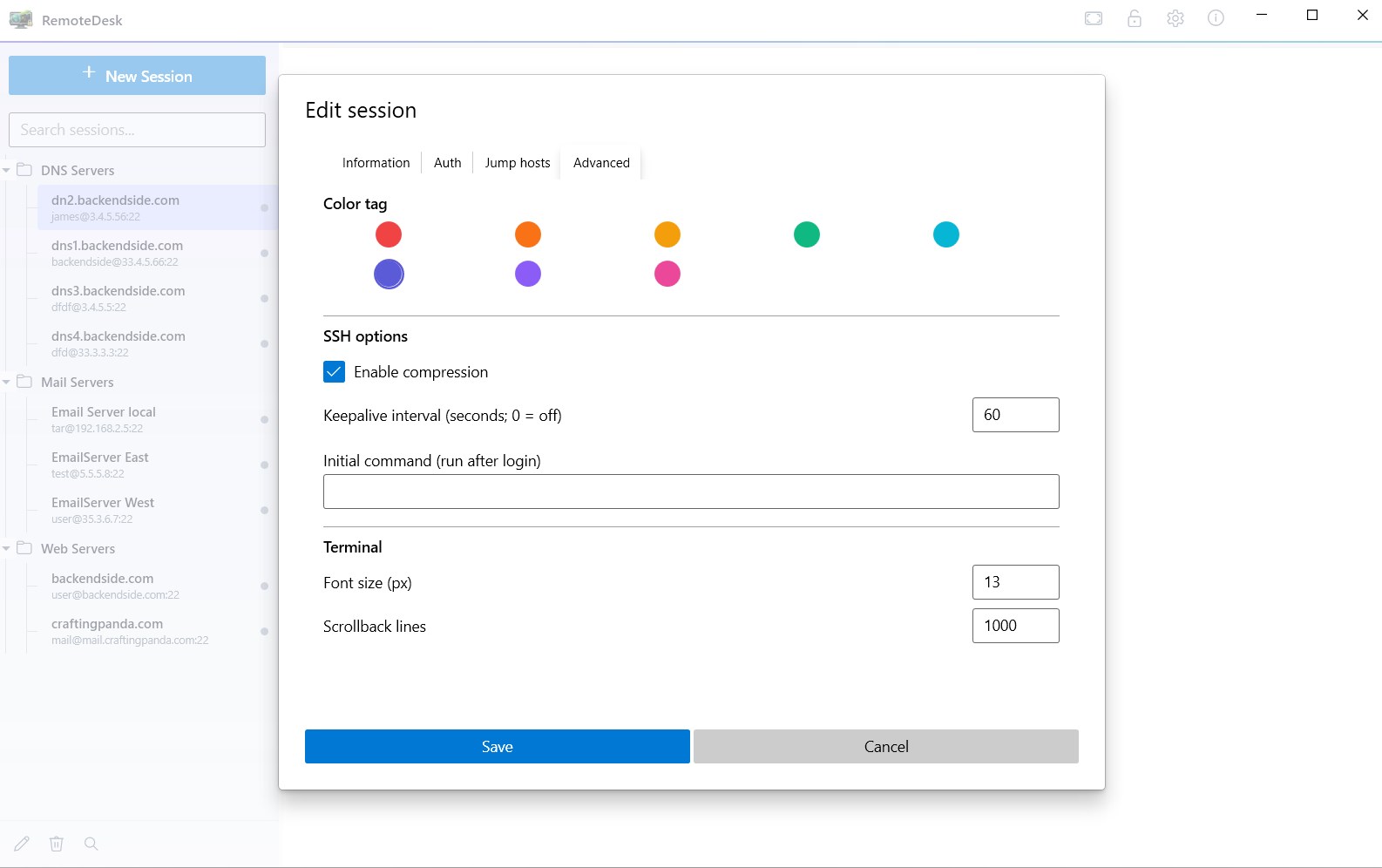Image resolution: width=1382 pixels, height=868 pixels.
Task: Switch to the Information tab
Action: coord(376,163)
